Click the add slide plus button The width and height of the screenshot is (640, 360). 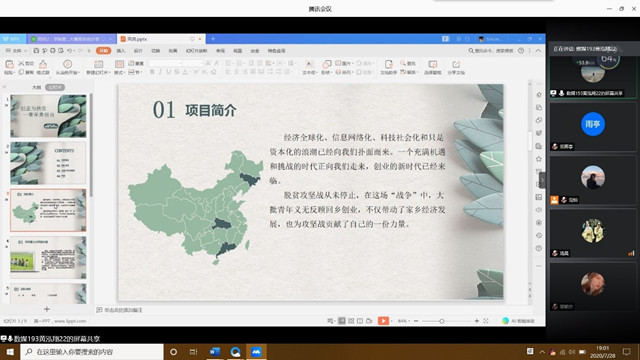(x=47, y=309)
